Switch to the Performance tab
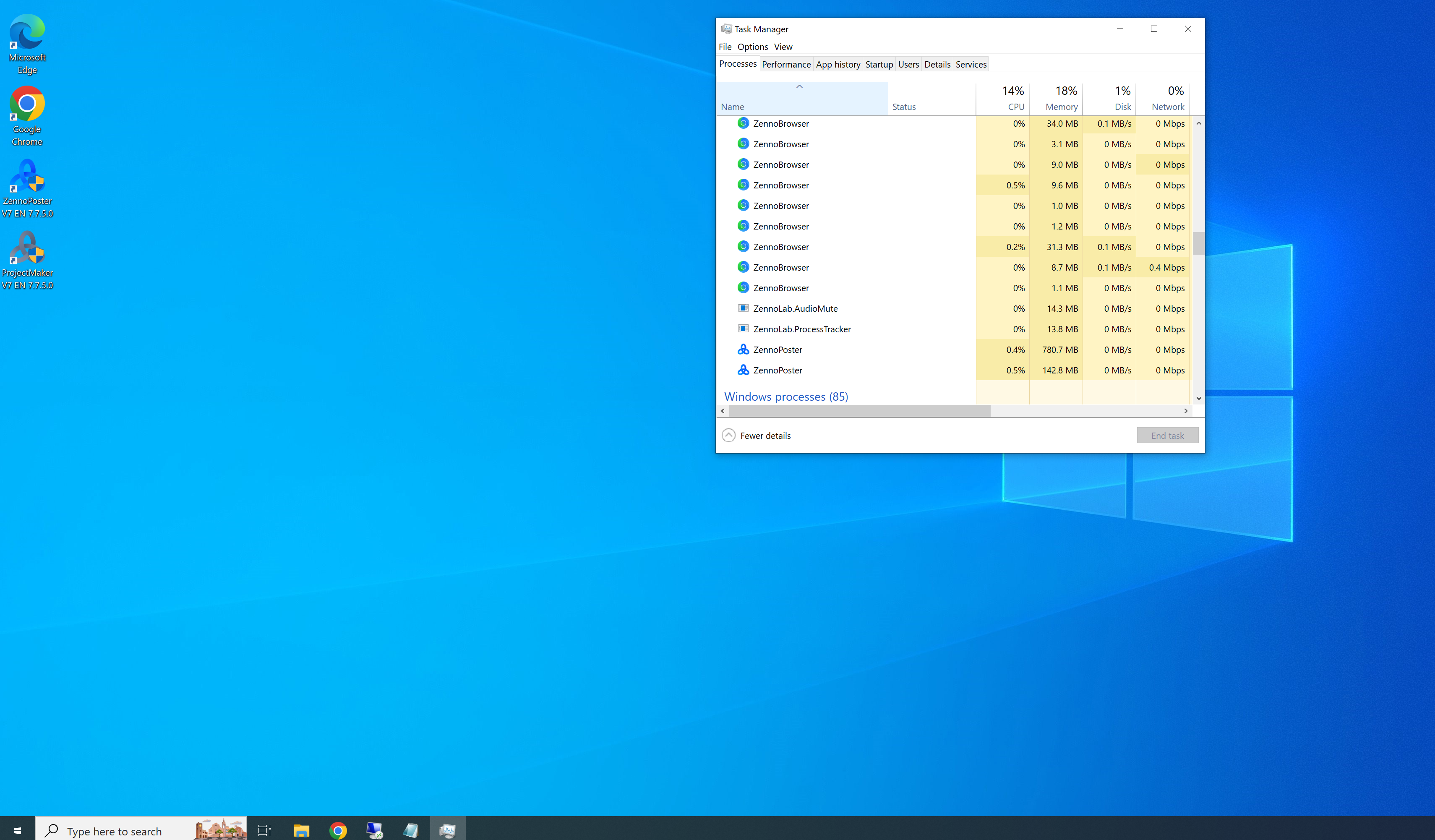1435x840 pixels. (x=786, y=64)
